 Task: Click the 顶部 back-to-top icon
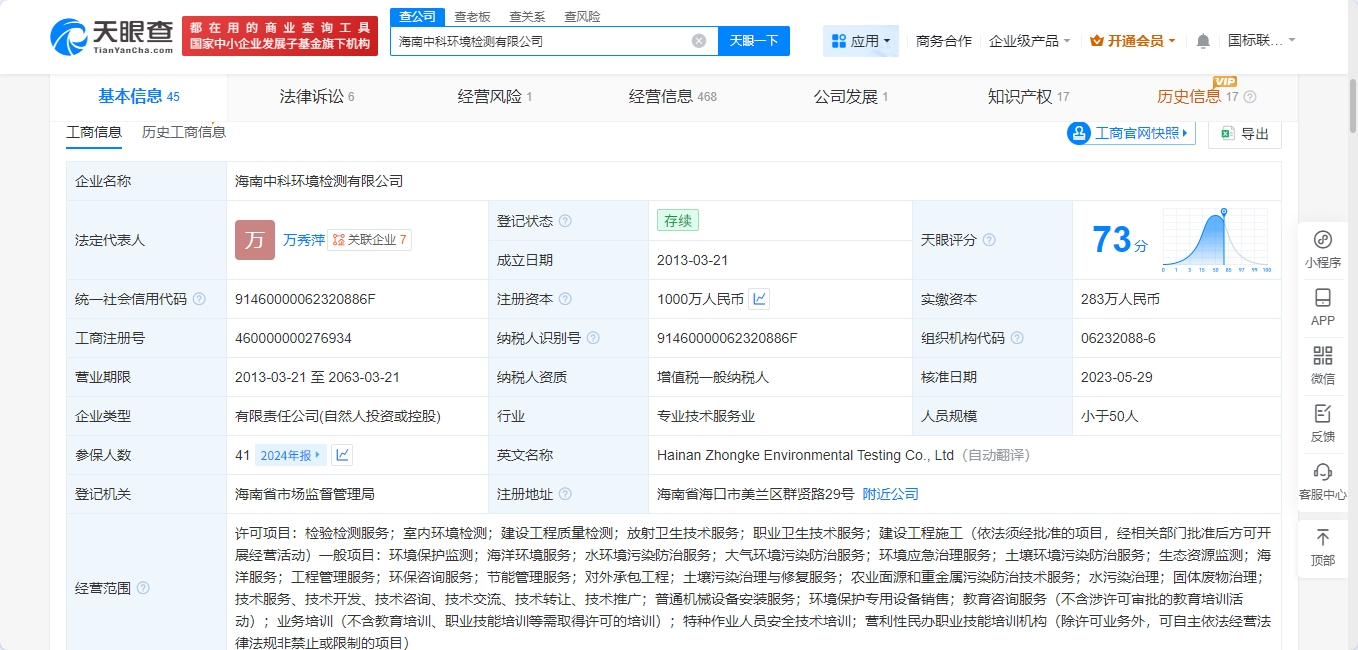1322,538
